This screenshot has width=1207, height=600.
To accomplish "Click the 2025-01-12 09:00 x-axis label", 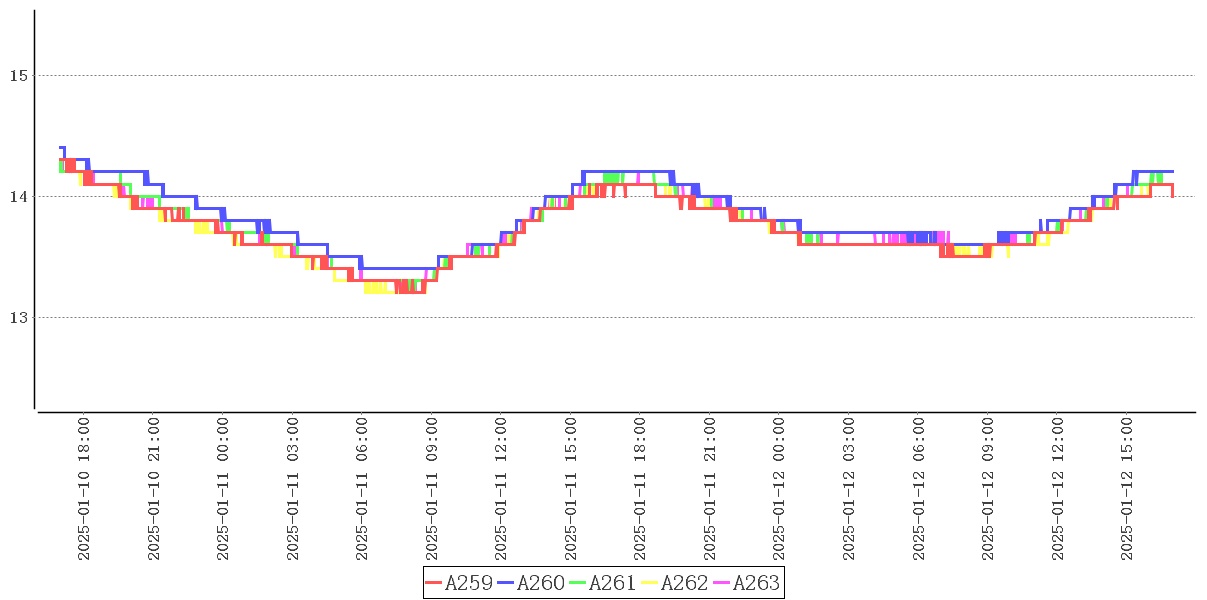I will (988, 490).
